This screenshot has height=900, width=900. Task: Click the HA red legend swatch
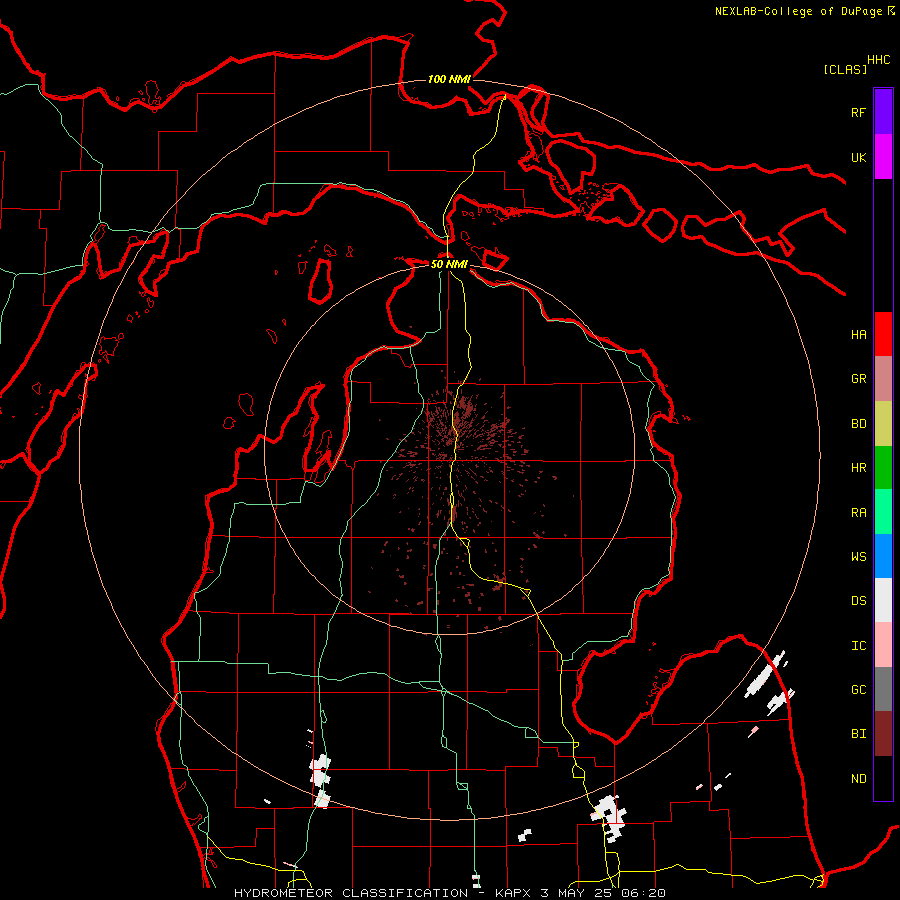pos(883,334)
